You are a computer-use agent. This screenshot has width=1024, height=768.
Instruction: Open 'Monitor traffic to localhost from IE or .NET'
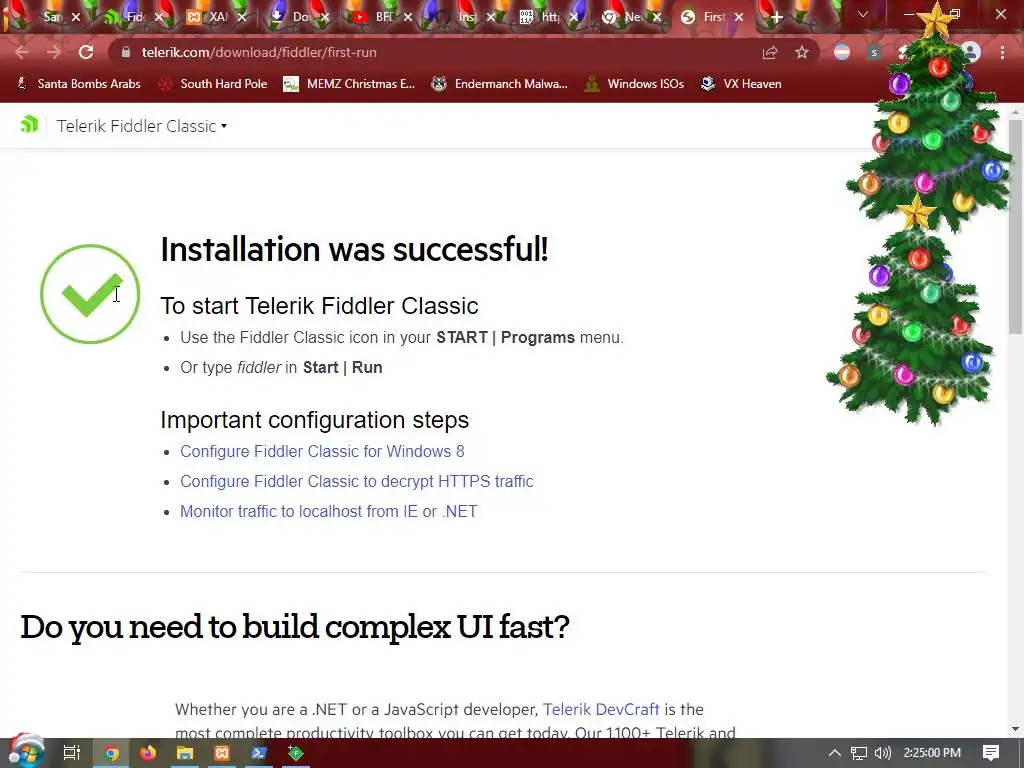pos(328,511)
